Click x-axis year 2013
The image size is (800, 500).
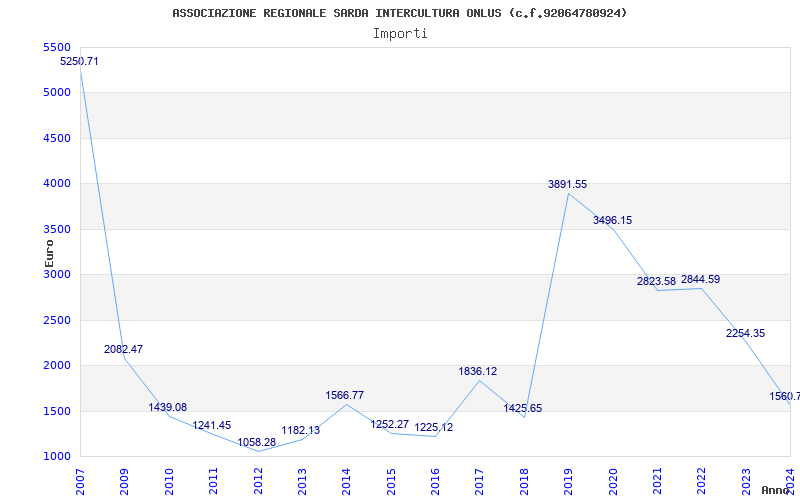coord(302,481)
